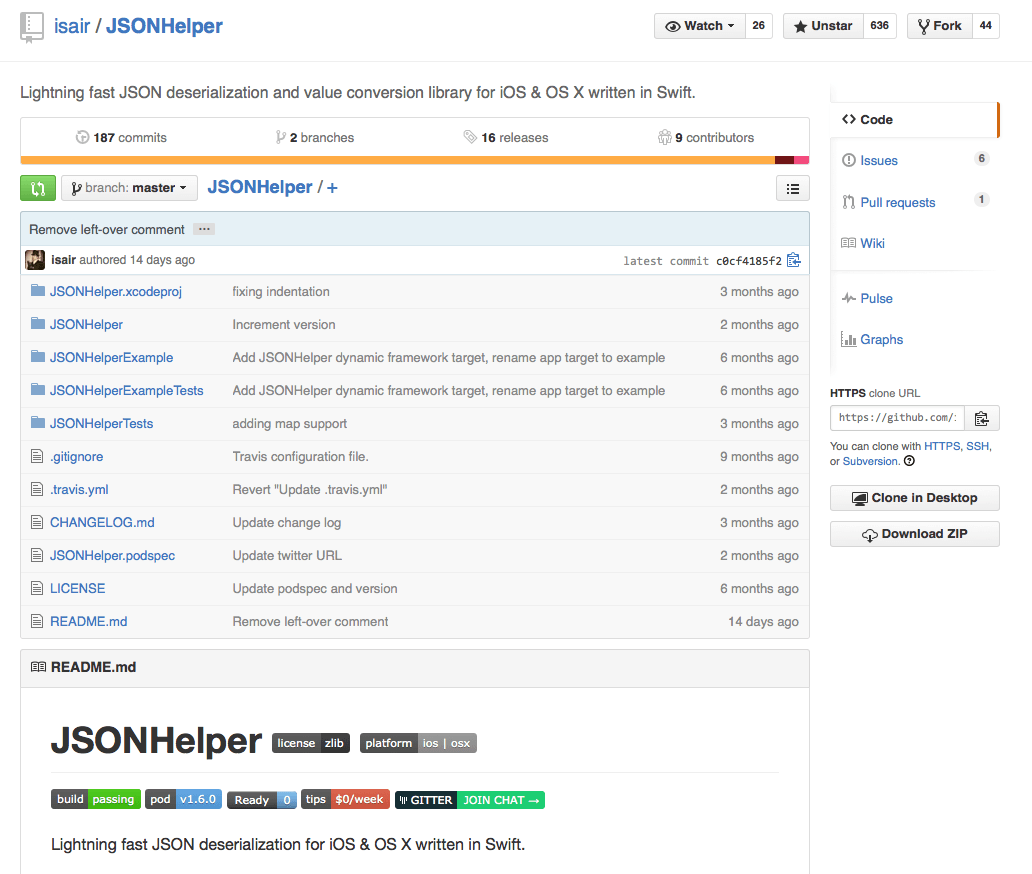
Task: Click the Download ZIP button
Action: (914, 533)
